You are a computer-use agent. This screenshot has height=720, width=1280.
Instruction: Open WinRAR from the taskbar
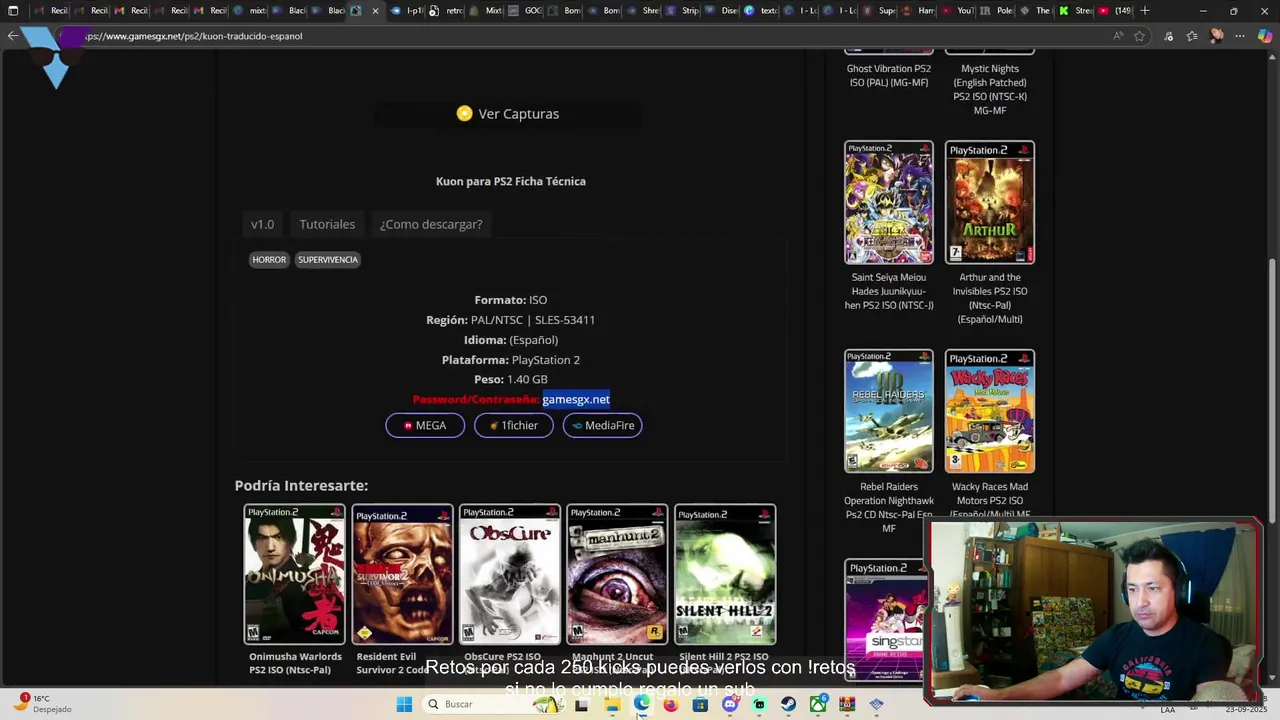(x=847, y=704)
